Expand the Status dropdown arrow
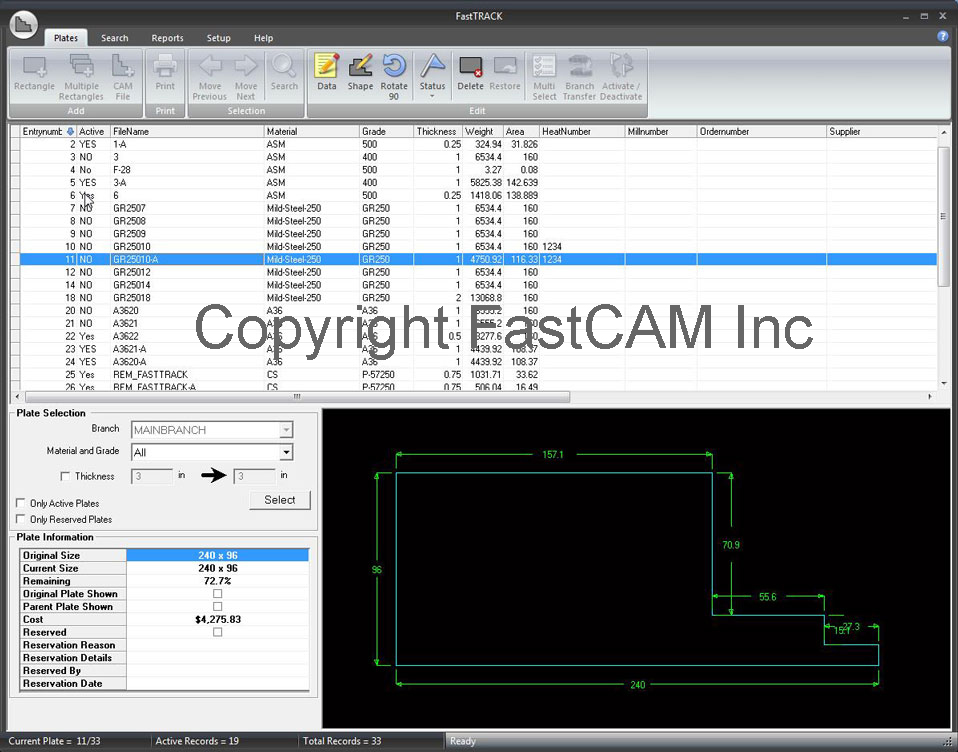The height and width of the screenshot is (752, 958). 433,97
